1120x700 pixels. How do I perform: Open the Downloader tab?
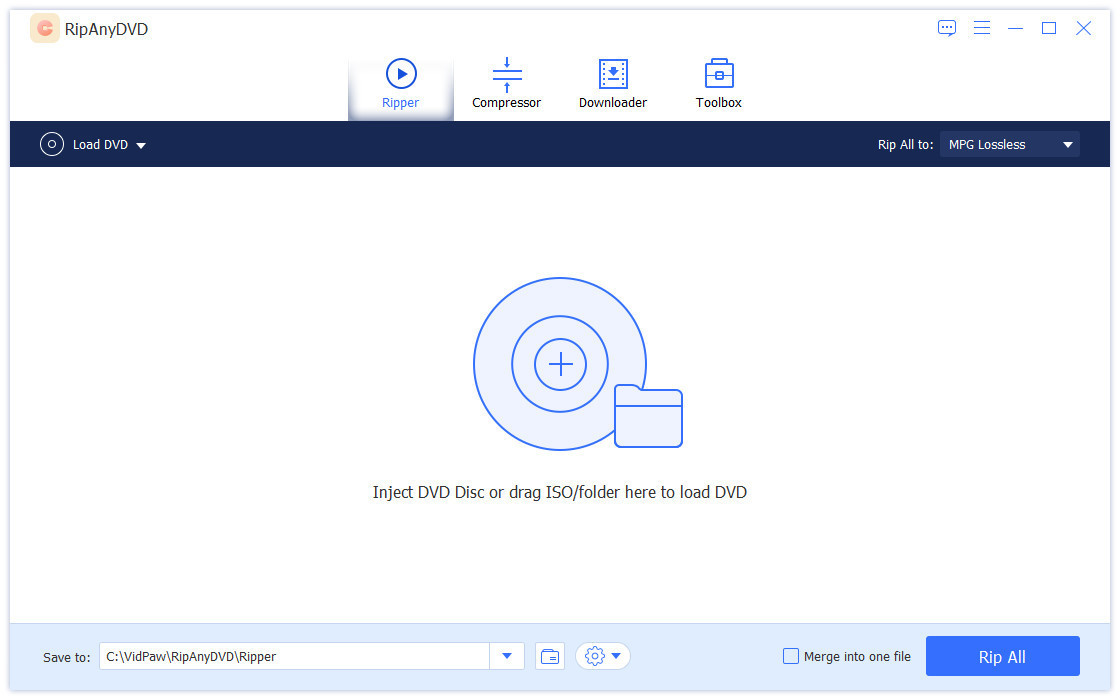click(x=613, y=84)
